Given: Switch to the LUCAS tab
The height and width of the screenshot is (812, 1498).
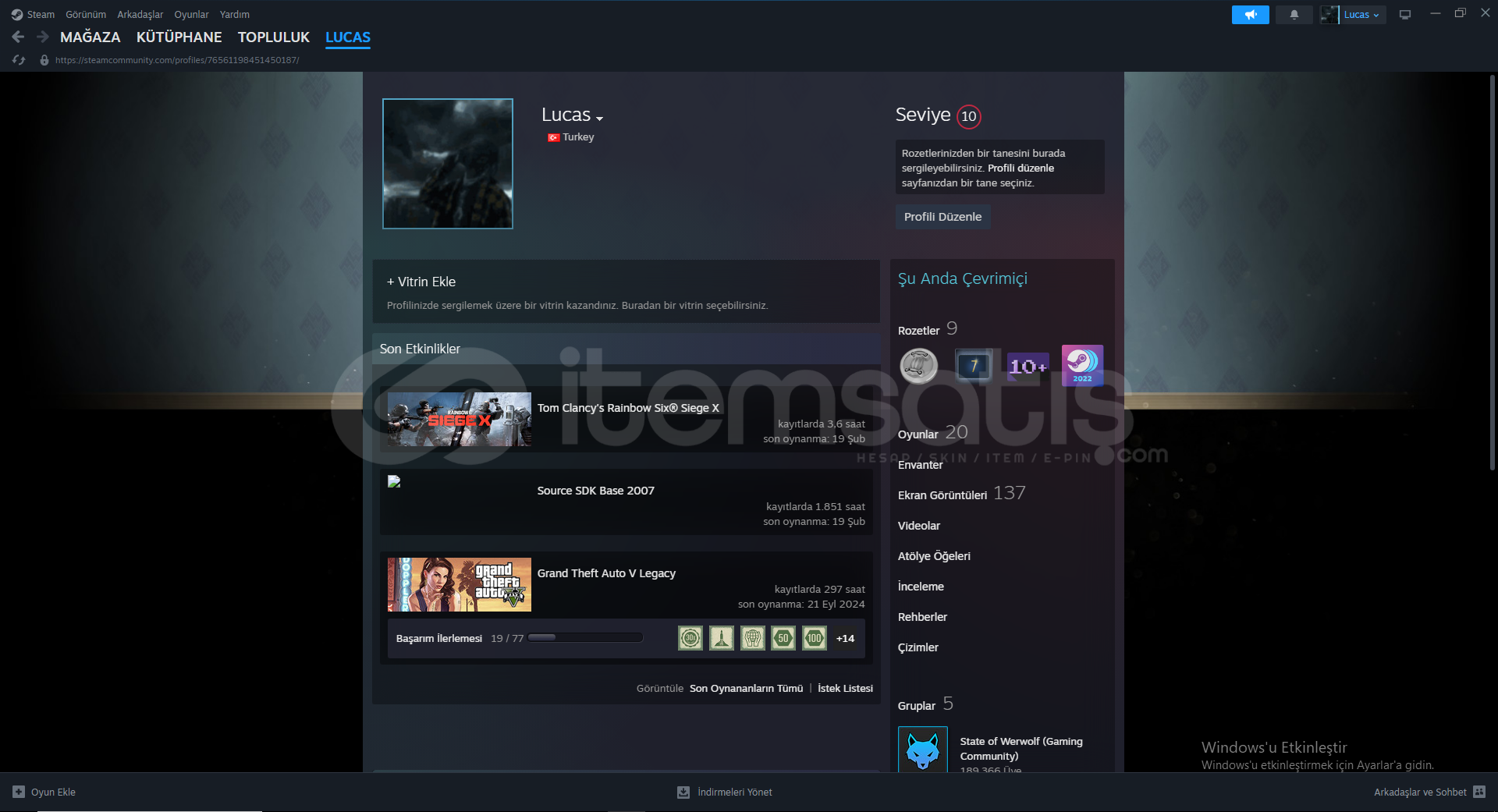Looking at the screenshot, I should [348, 37].
